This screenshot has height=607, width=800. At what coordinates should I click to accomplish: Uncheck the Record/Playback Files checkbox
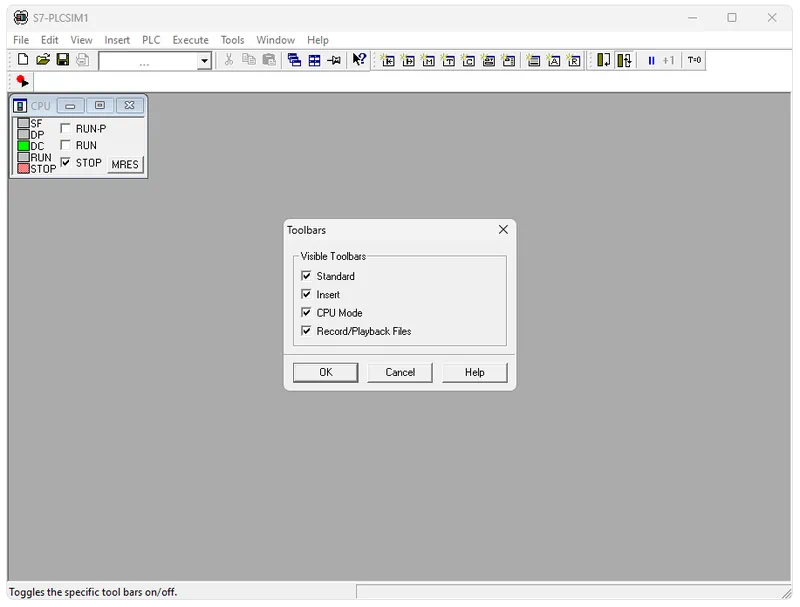(x=306, y=331)
